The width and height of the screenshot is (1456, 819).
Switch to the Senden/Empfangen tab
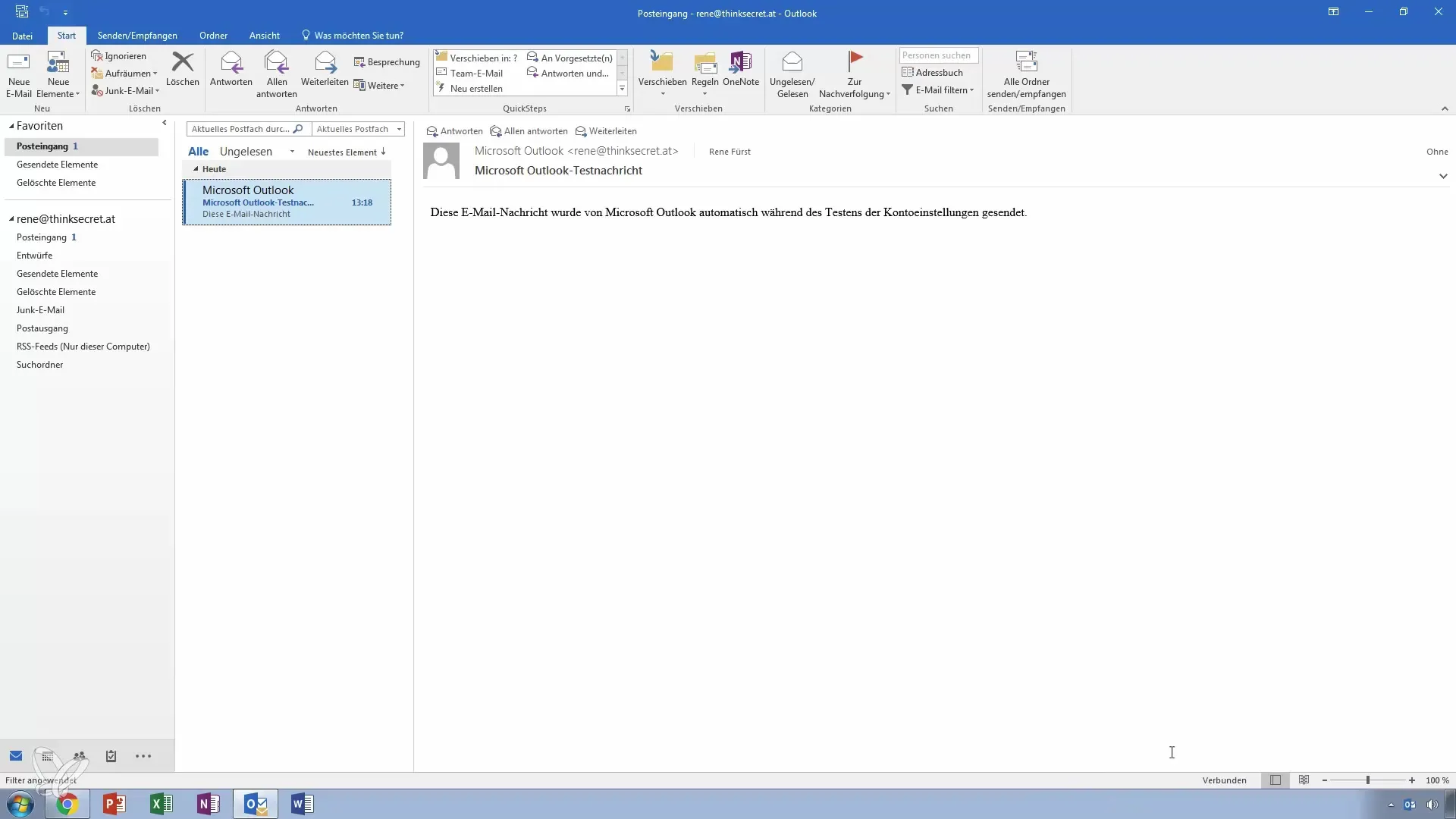137,36
